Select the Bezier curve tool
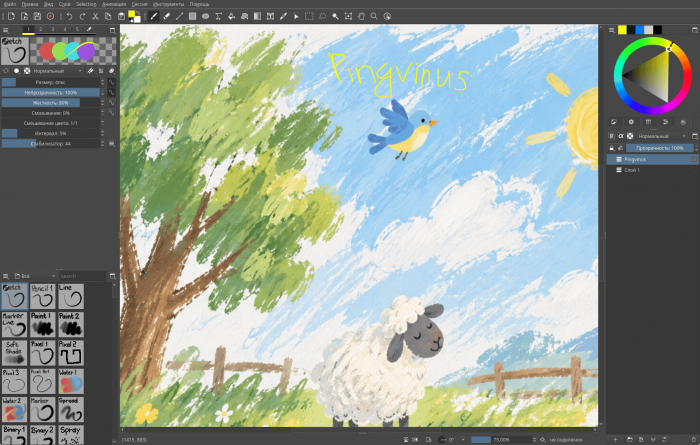This screenshot has height=445, width=700. point(218,17)
